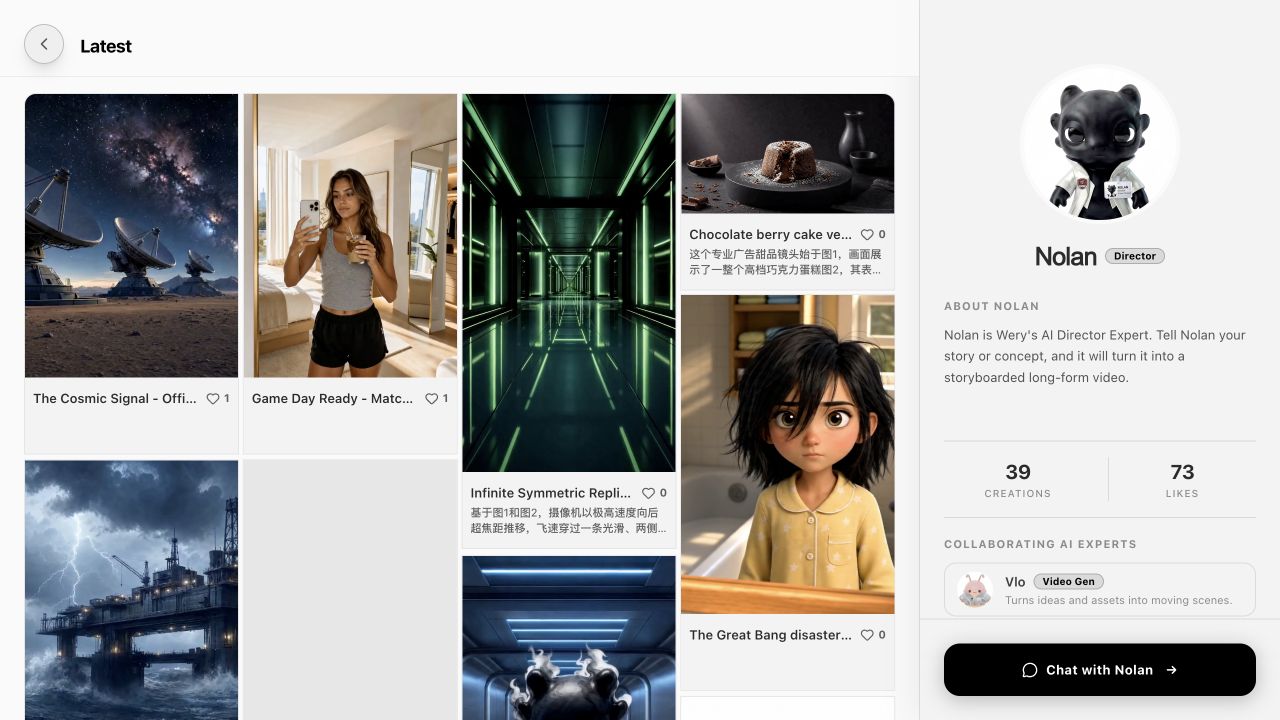Open Game Day Ready - Matc... title
Viewport: 1280px width, 720px height.
333,399
